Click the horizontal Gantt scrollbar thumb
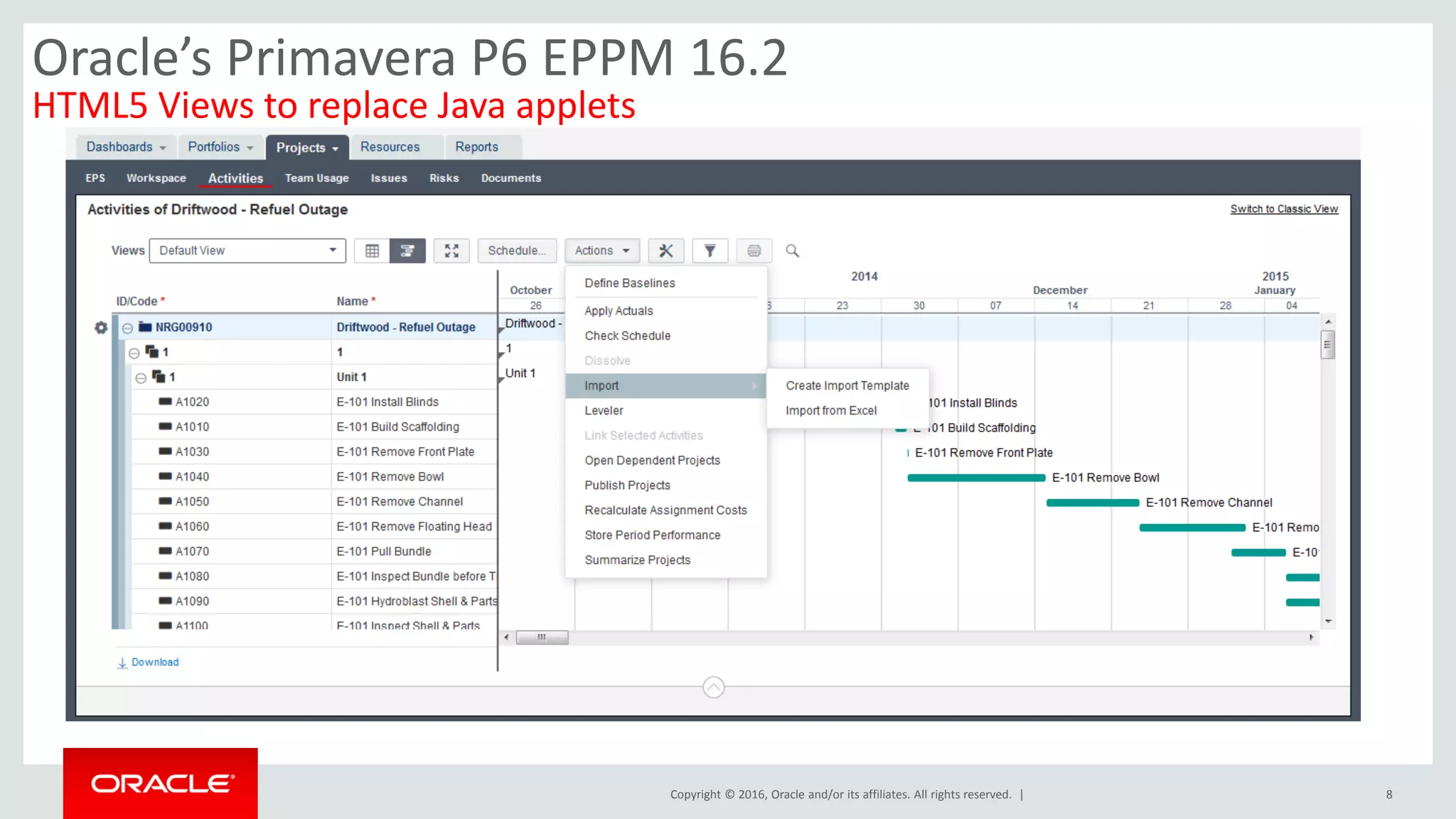This screenshot has width=1456, height=819. point(542,637)
